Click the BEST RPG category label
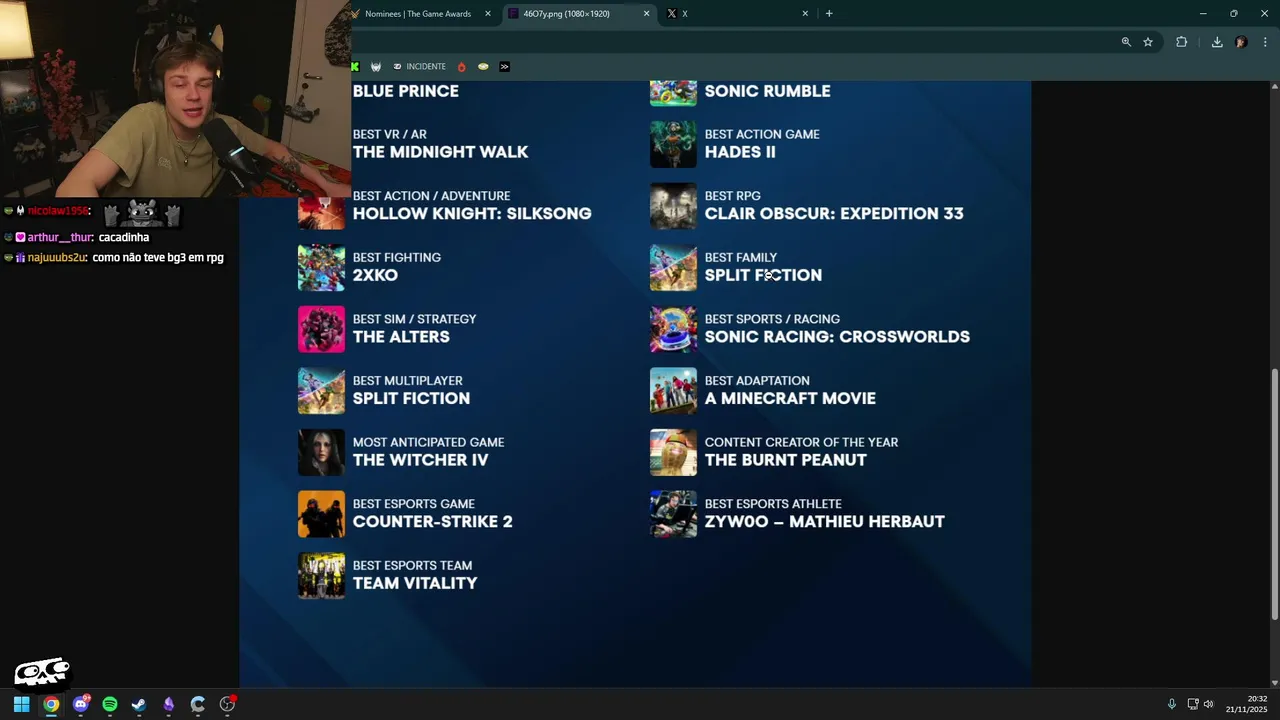Screen dimensions: 1280x720 point(732,196)
